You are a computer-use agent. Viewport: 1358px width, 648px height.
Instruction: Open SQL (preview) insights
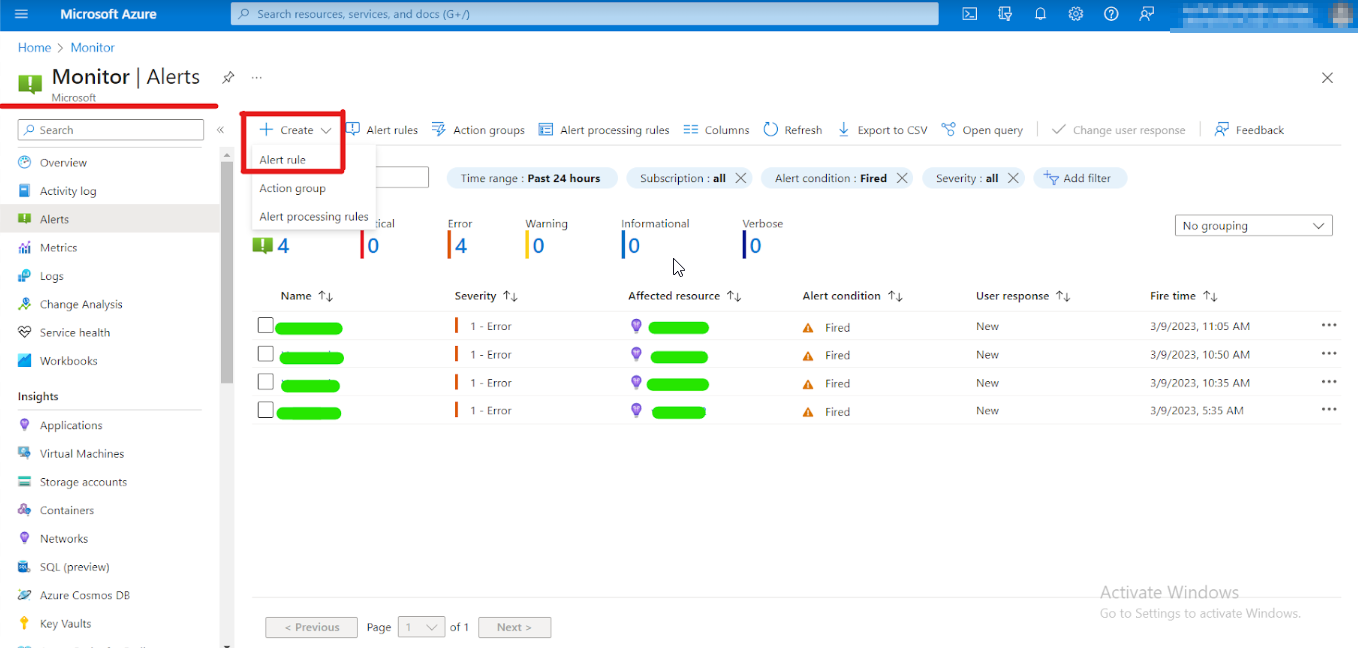click(x=75, y=566)
